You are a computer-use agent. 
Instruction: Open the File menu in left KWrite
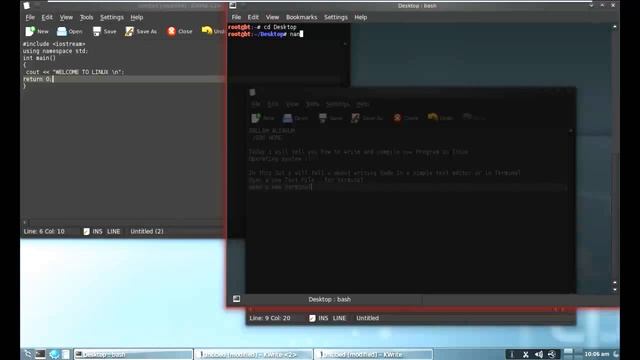point(30,17)
